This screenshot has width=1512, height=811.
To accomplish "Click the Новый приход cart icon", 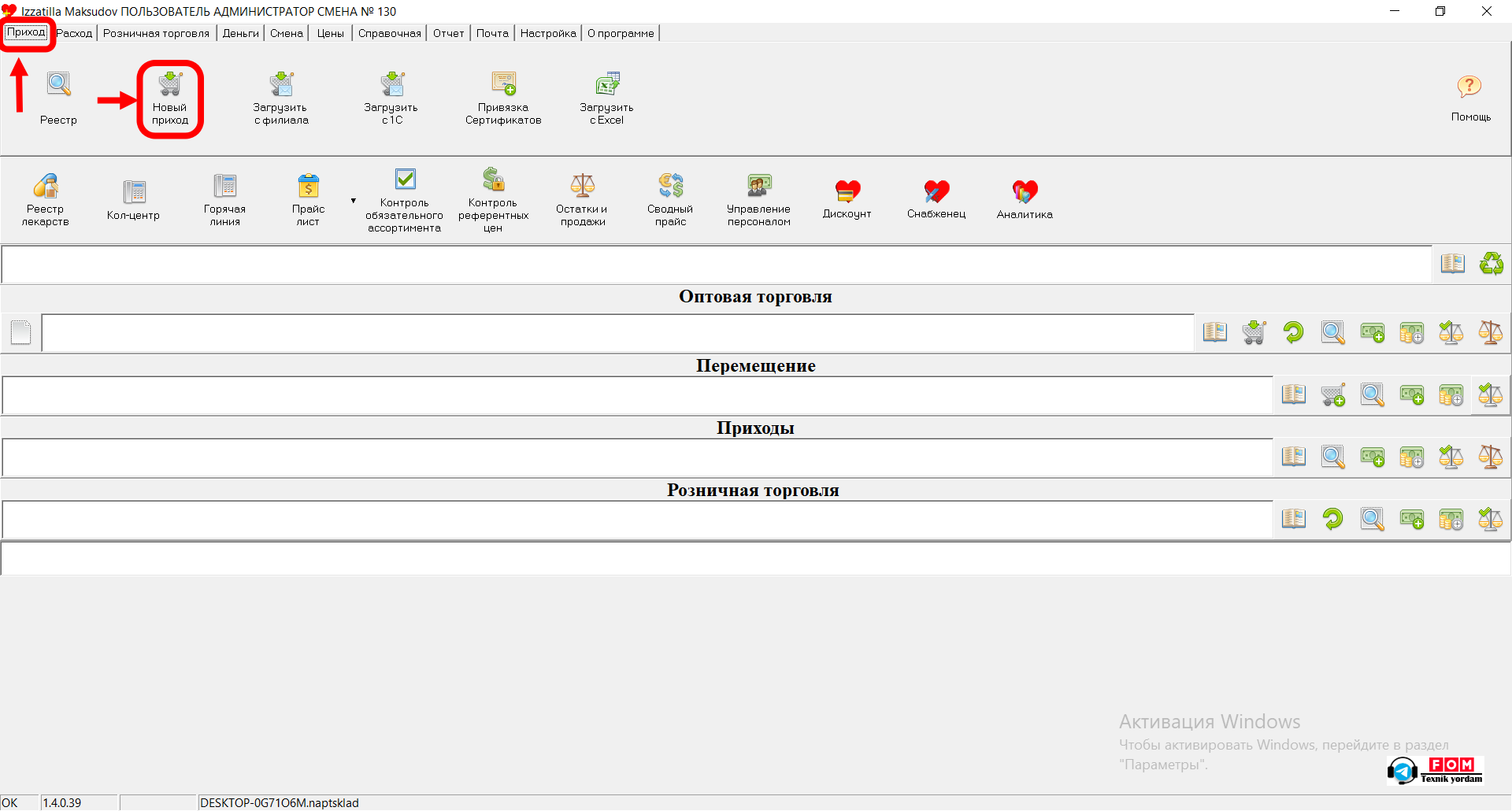I will coord(170,84).
